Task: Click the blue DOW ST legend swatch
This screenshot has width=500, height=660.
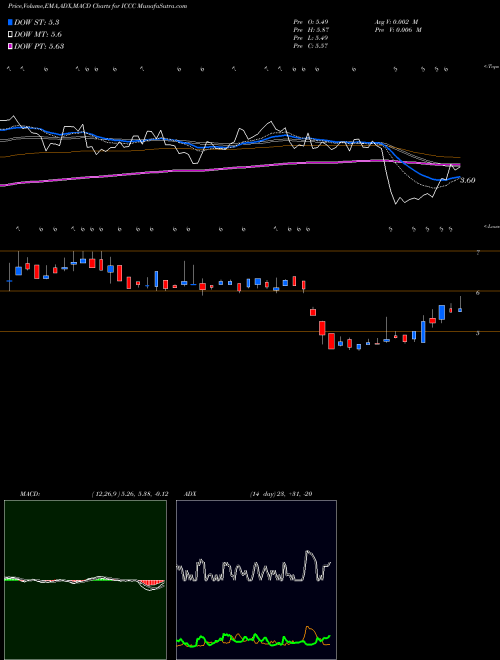Action: (x=10, y=23)
